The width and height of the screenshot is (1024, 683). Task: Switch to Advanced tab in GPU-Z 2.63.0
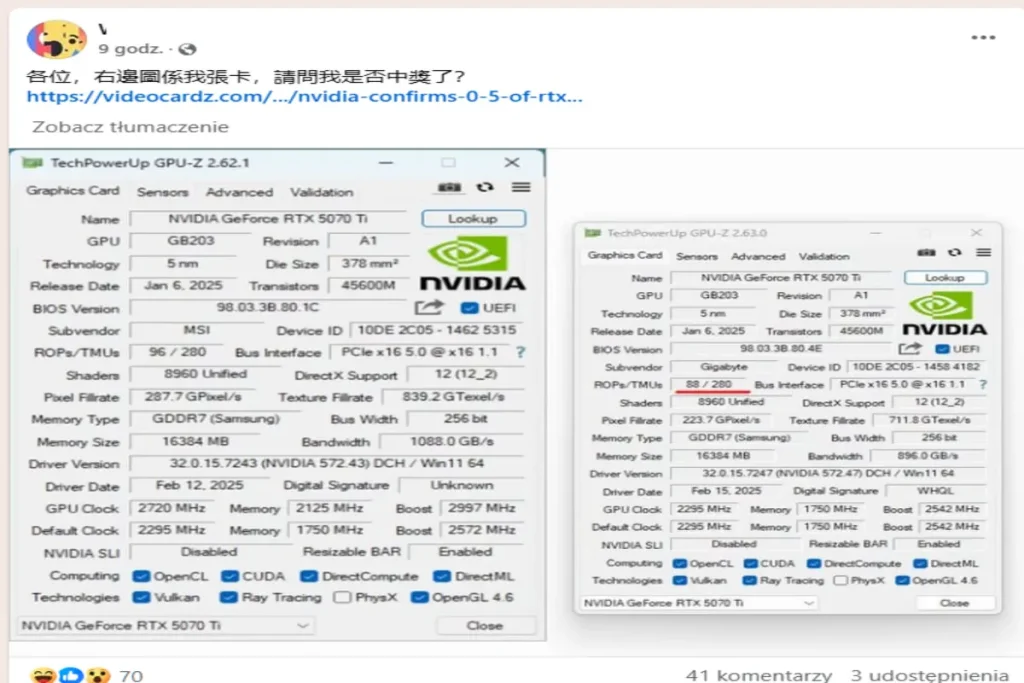tap(758, 257)
